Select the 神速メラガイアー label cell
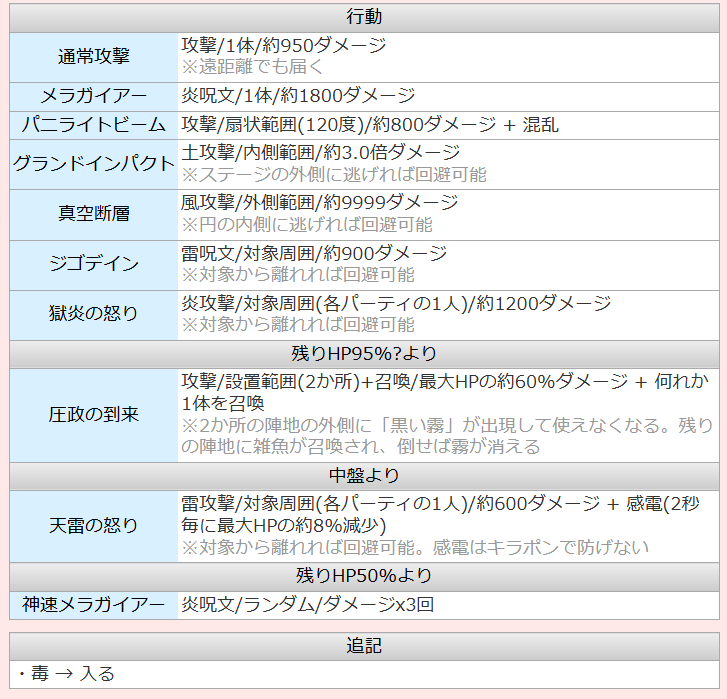 point(94,605)
